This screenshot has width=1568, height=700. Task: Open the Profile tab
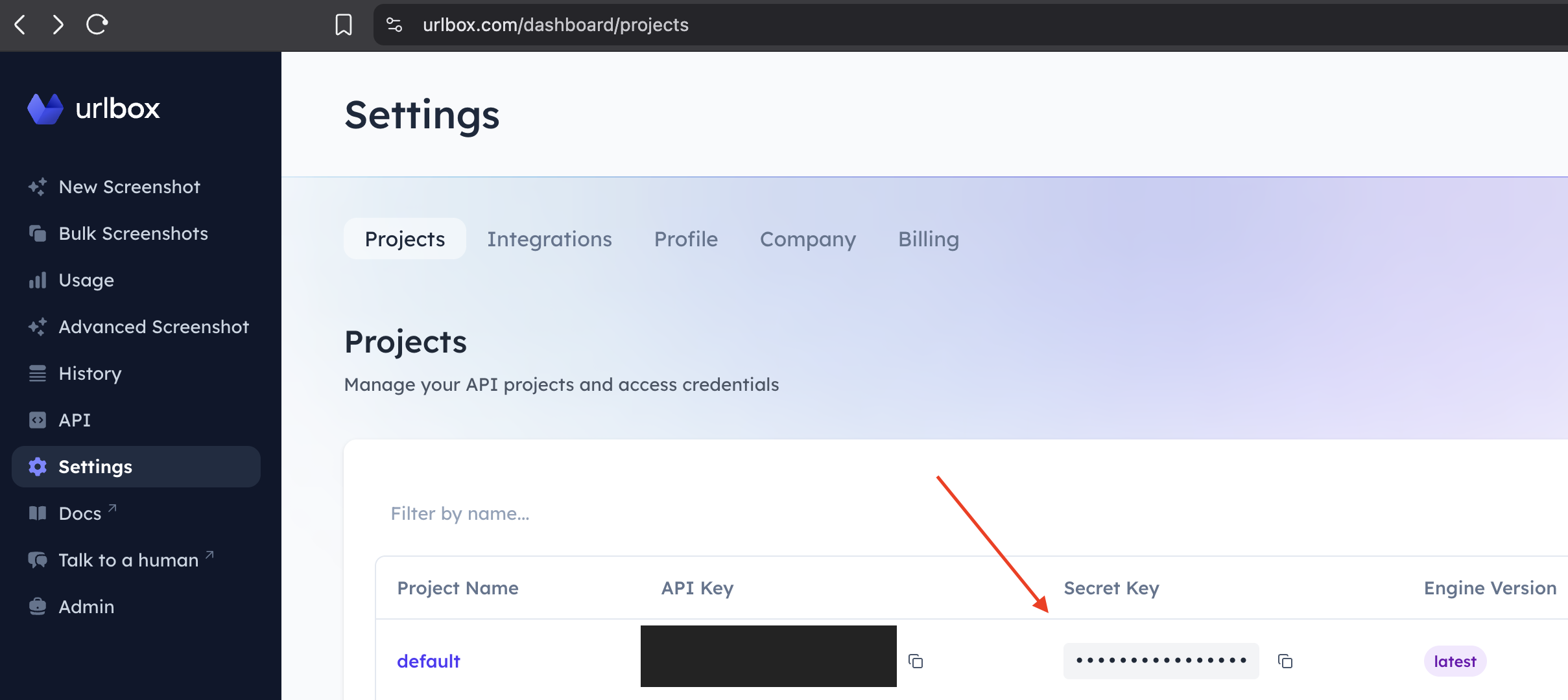[x=686, y=239]
